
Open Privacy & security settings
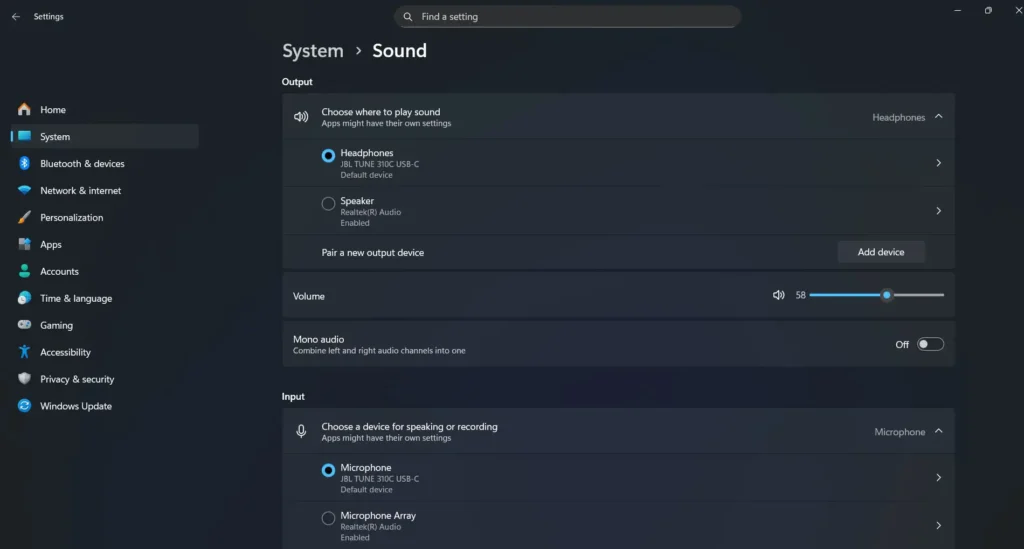coord(104,379)
